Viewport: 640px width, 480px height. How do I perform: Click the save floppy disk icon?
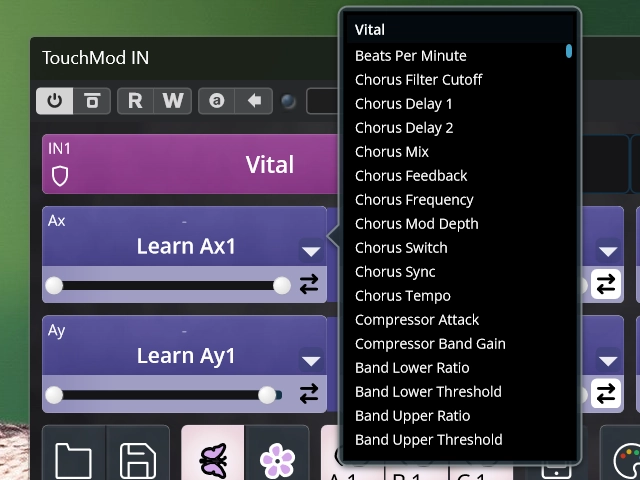tap(138, 453)
